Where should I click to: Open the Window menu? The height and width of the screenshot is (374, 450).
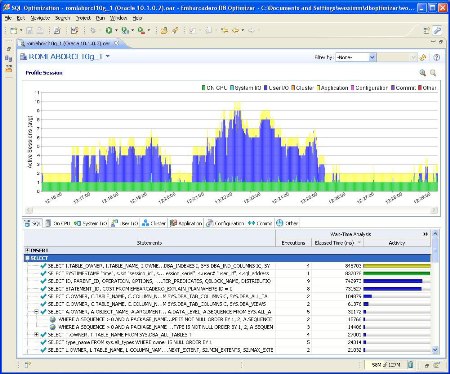(x=118, y=18)
